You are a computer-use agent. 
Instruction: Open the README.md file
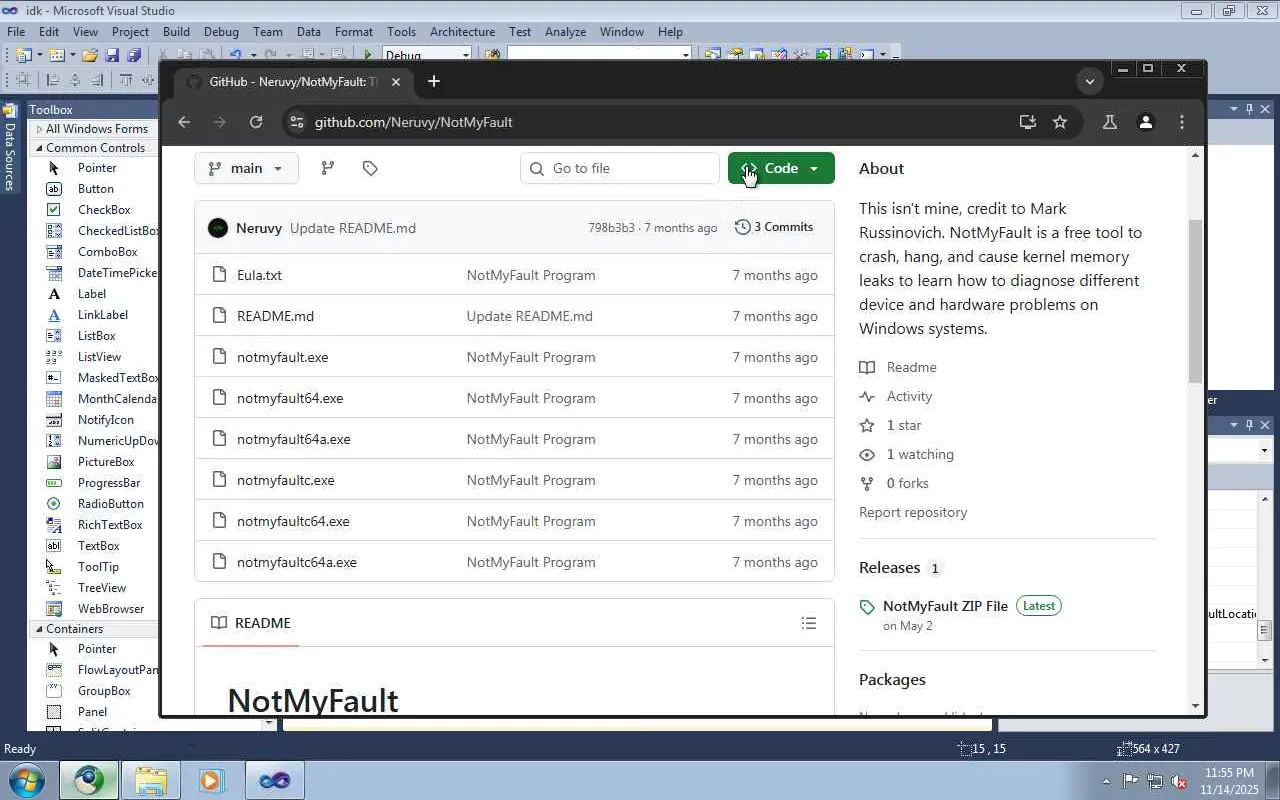point(275,316)
